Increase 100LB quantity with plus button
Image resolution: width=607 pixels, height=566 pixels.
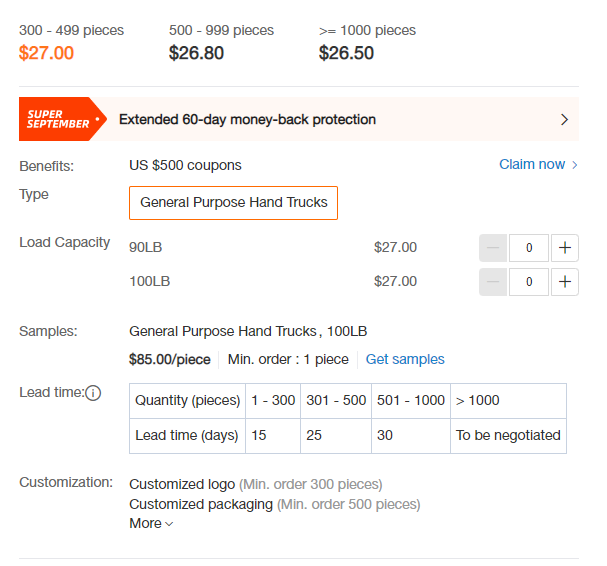tap(564, 281)
